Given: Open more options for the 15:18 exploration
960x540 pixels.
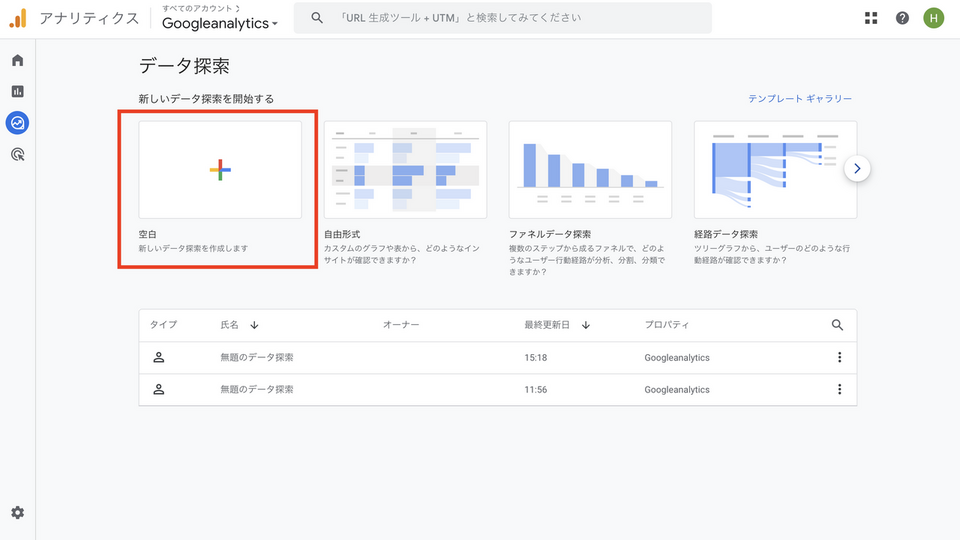Looking at the screenshot, I should coord(839,358).
